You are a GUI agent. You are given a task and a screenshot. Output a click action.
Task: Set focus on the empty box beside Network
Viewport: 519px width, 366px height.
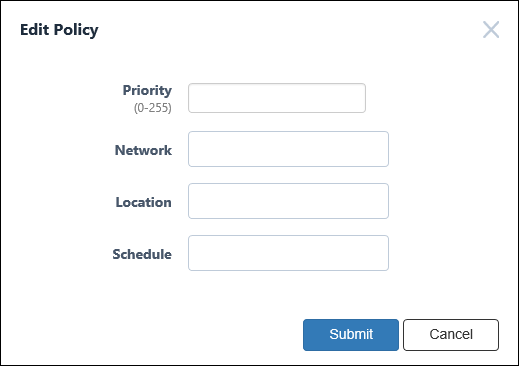288,149
